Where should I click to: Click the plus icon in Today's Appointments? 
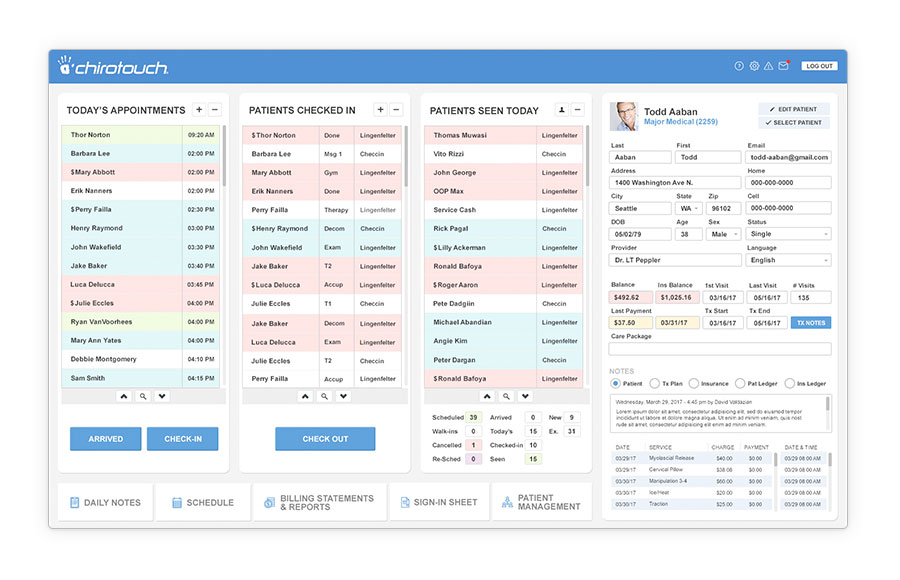coord(199,110)
